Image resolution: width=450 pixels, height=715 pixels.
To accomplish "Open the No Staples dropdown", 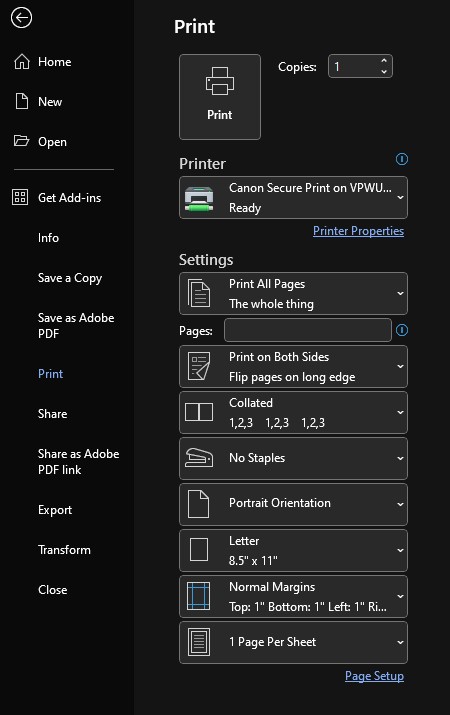I will click(294, 458).
